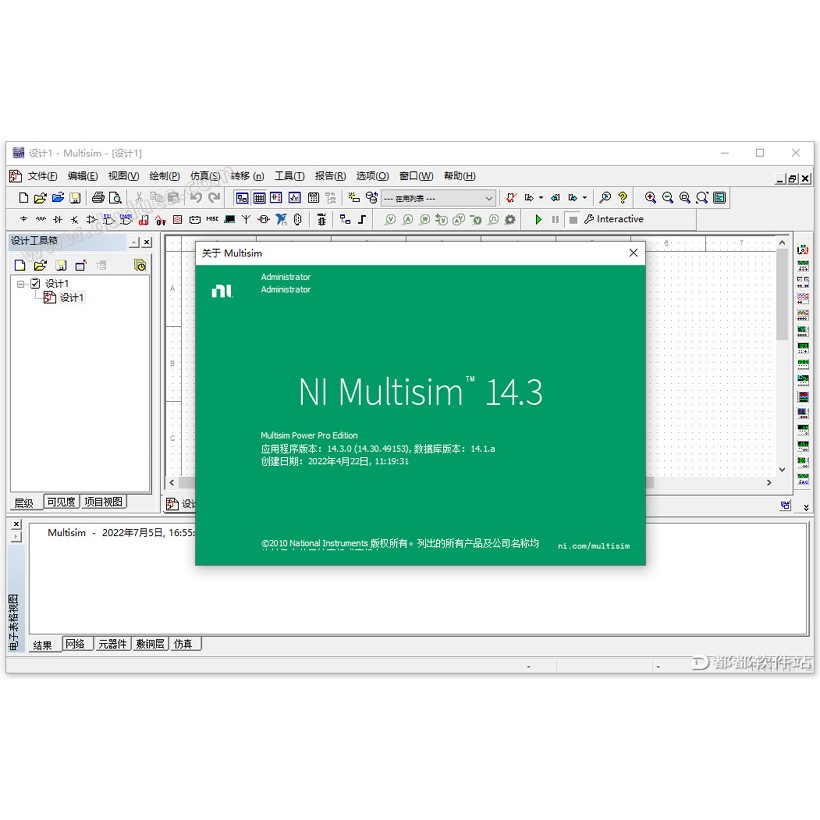Open the Database Manager icon
This screenshot has width=820, height=820.
pos(371,198)
